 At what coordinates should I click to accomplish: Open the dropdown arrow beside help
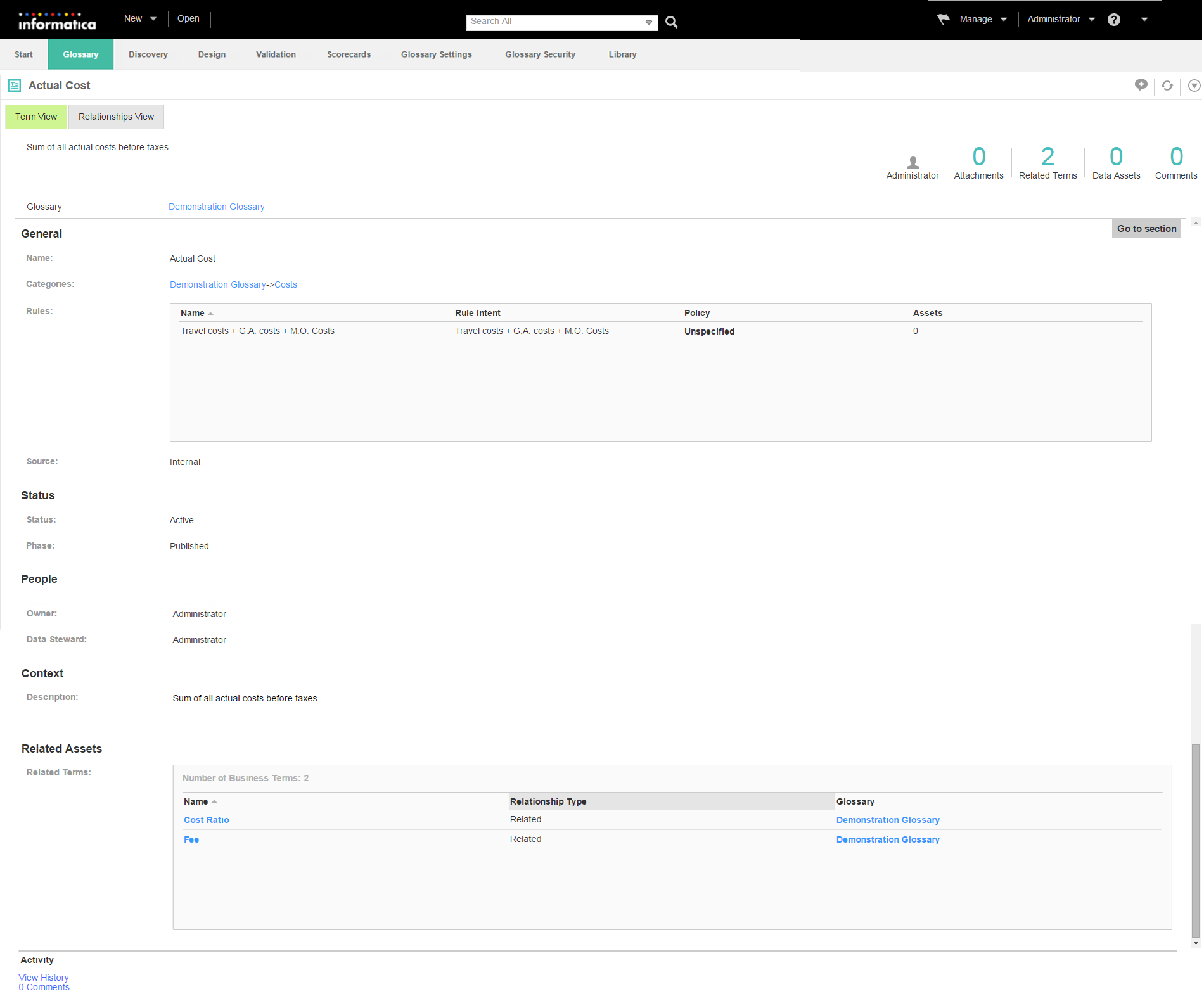pos(1144,20)
